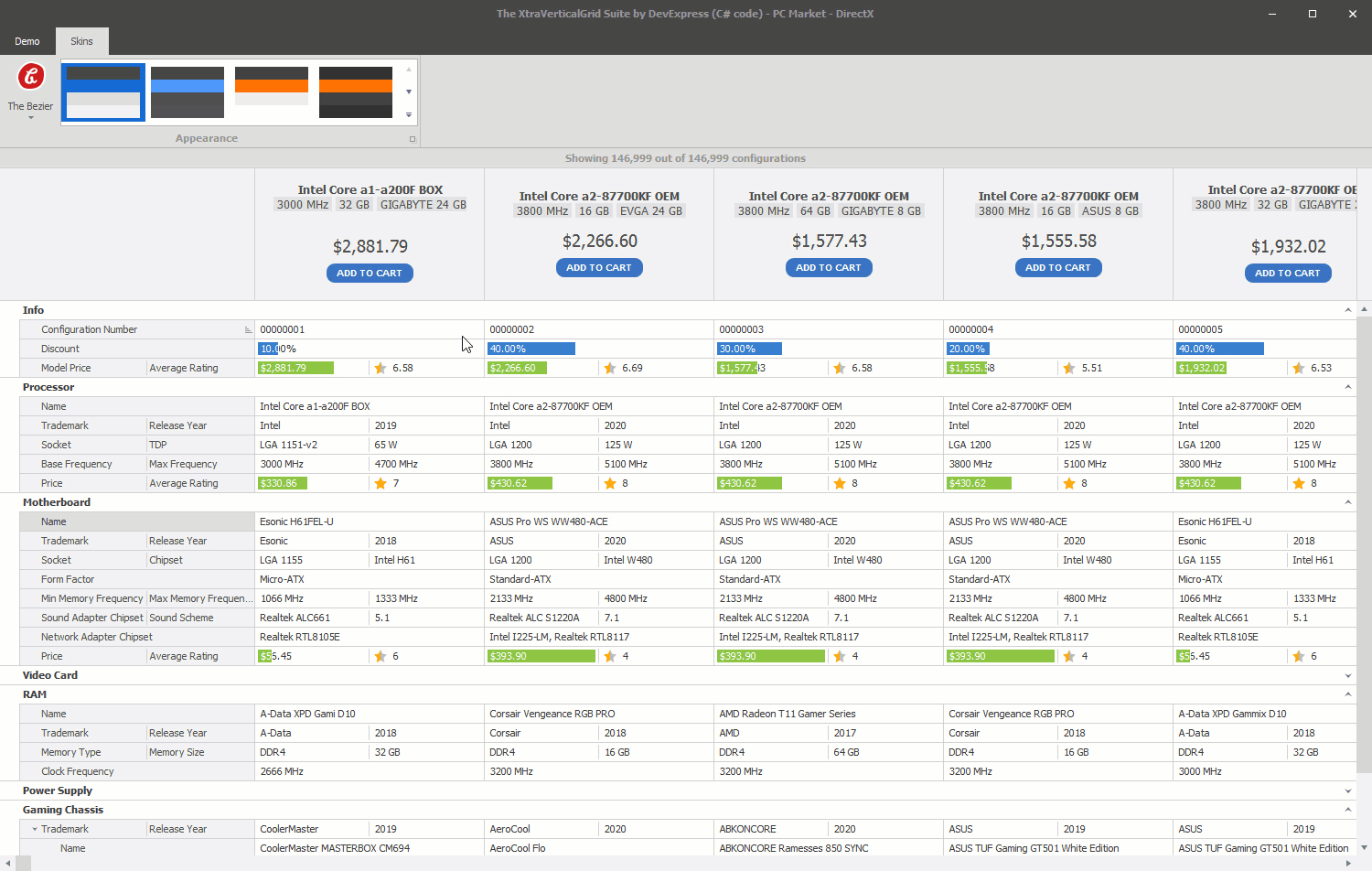Collapse the Processor category
The image size is (1372, 871).
click(1347, 386)
